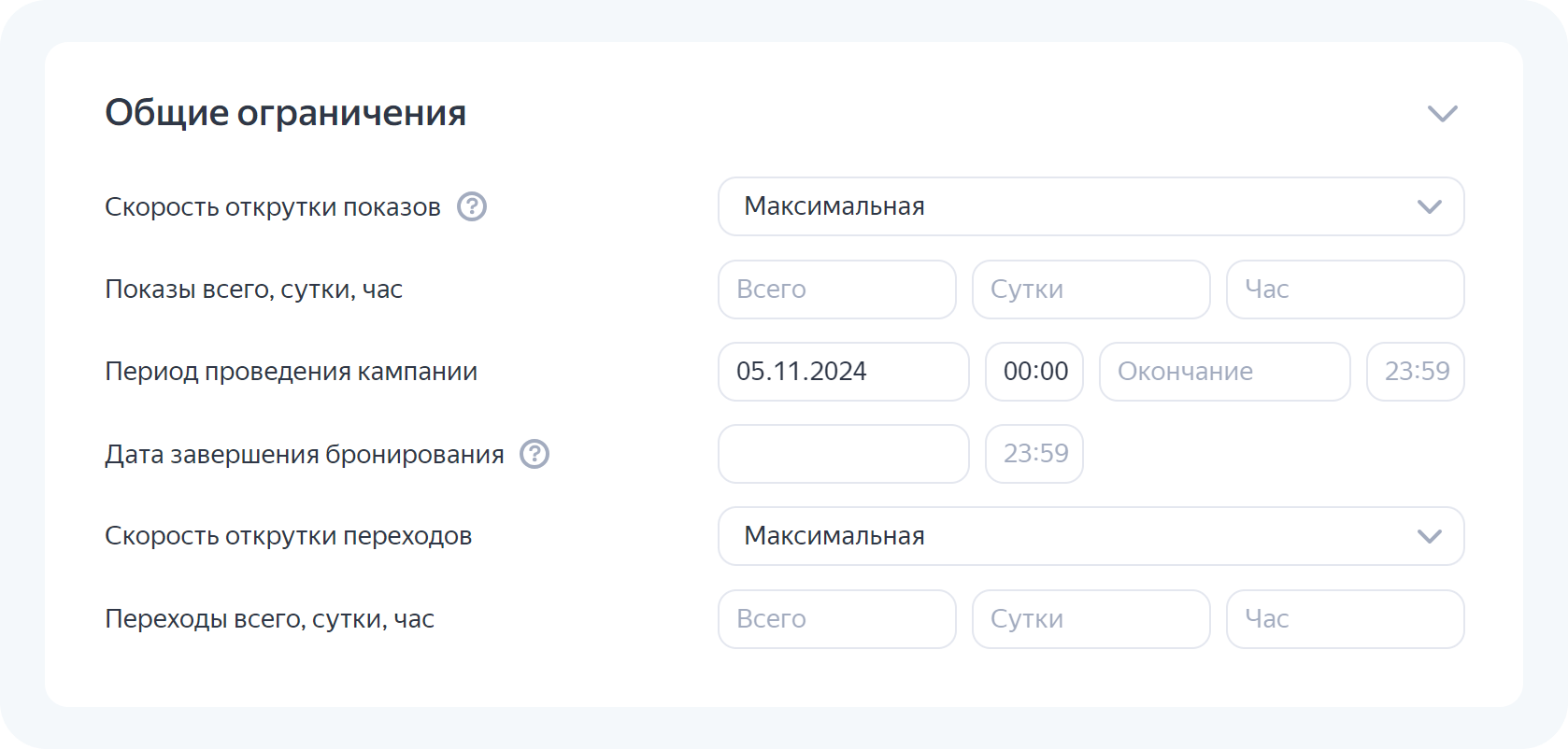Screen dimensions: 1568x749
Task: Click the Окончание end date field
Action: [1224, 372]
